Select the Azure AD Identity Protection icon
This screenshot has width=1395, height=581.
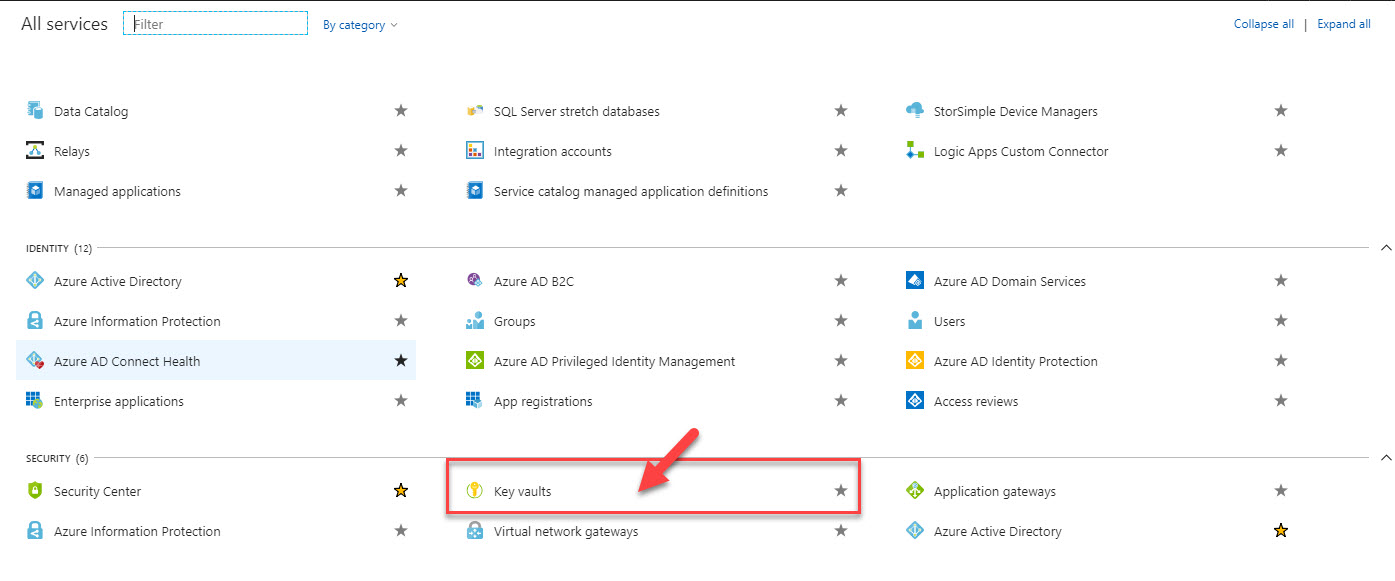point(915,361)
